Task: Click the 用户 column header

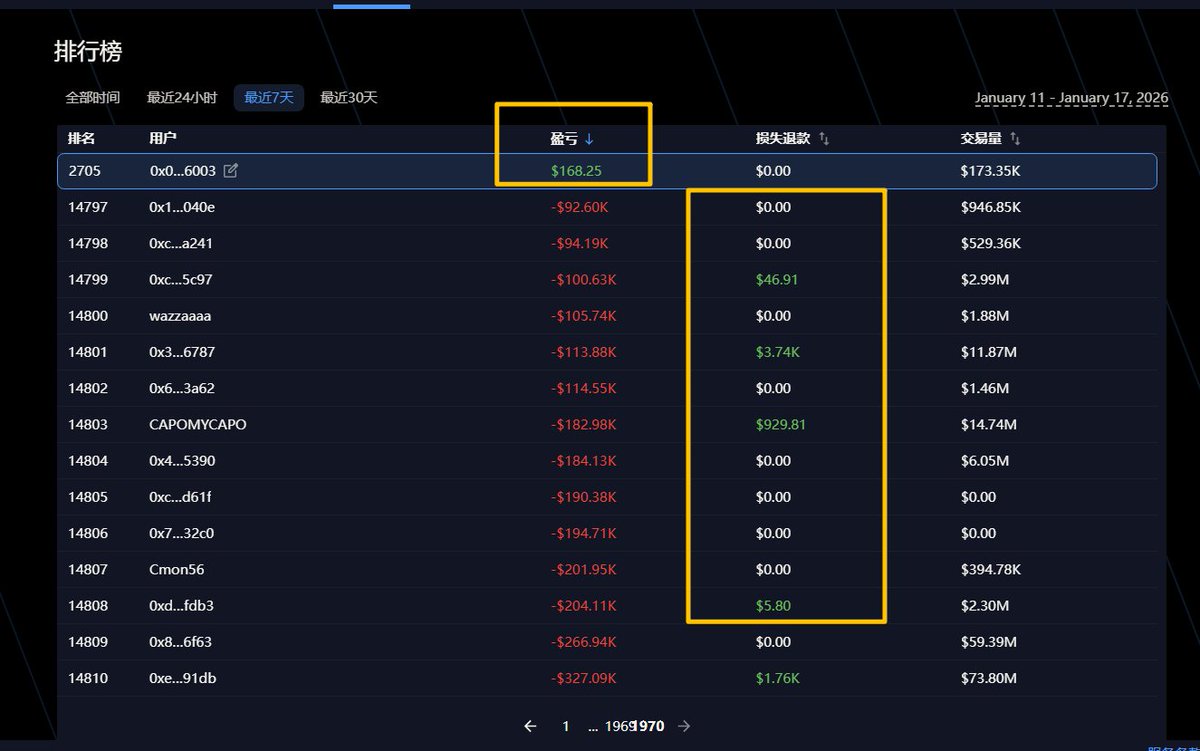Action: pos(163,139)
